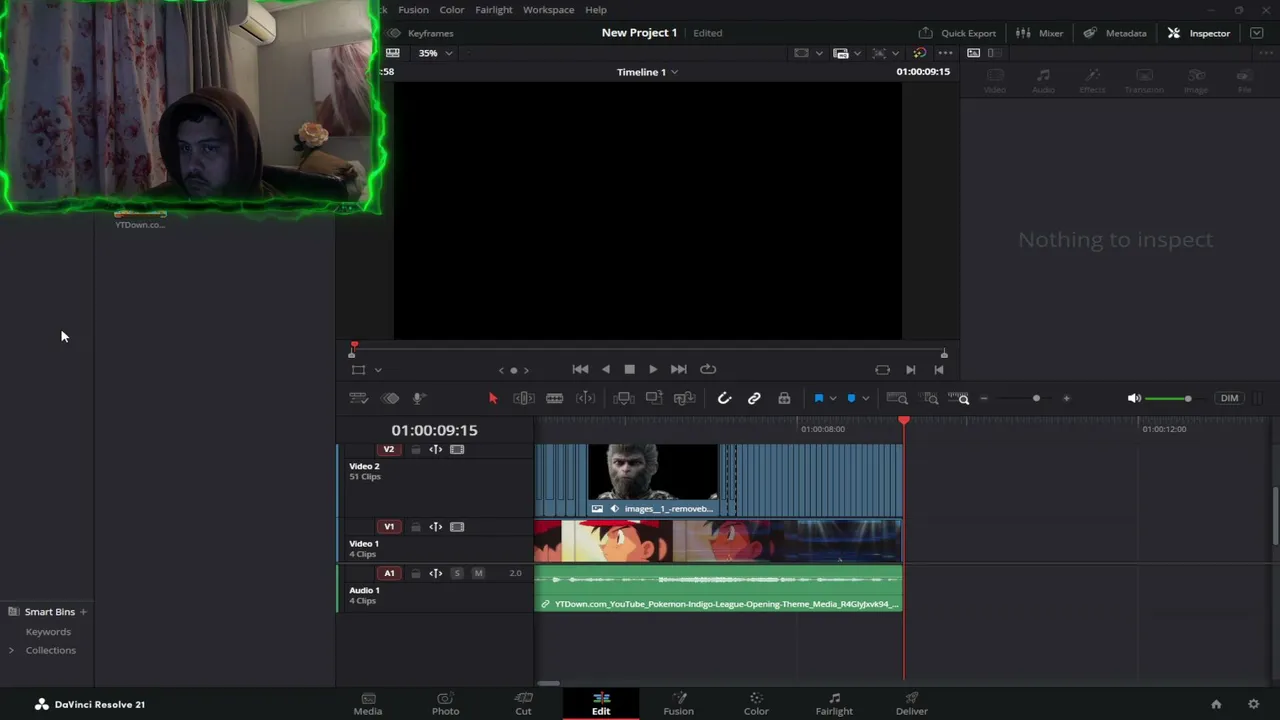Open the Workspace menu
The image size is (1280, 720).
point(548,10)
